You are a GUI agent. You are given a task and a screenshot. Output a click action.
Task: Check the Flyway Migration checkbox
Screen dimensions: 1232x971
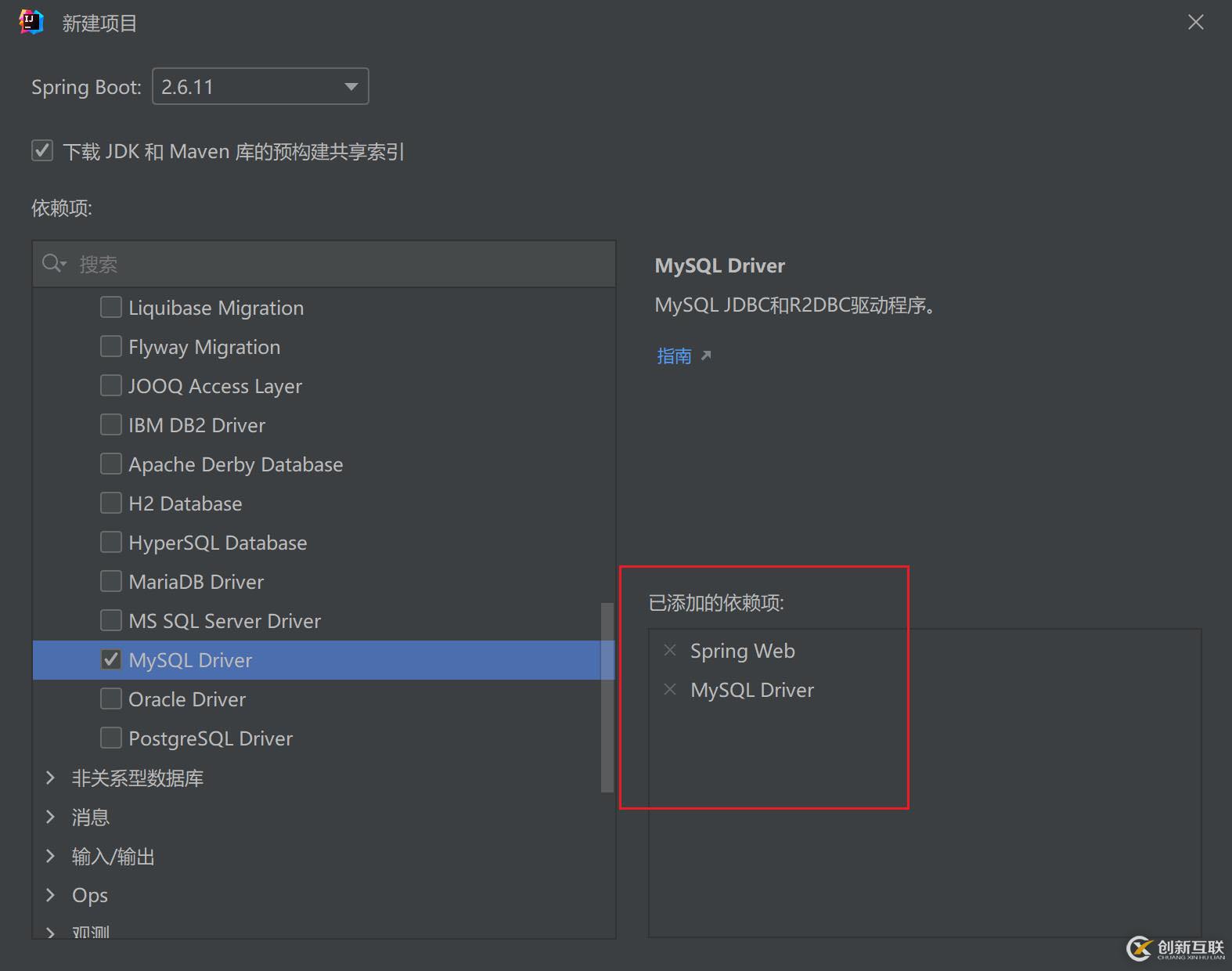[x=111, y=346]
